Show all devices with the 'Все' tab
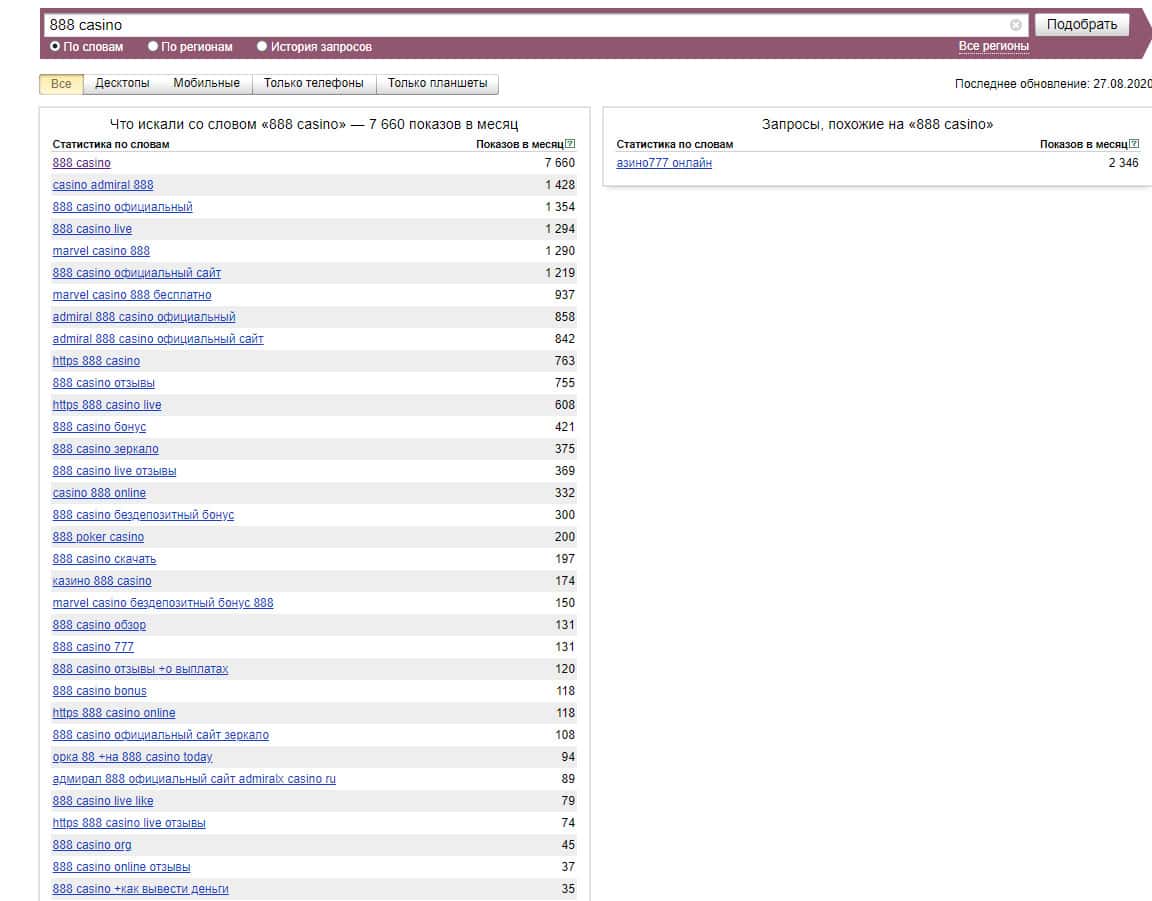Viewport: 1152px width, 901px height. (x=61, y=84)
